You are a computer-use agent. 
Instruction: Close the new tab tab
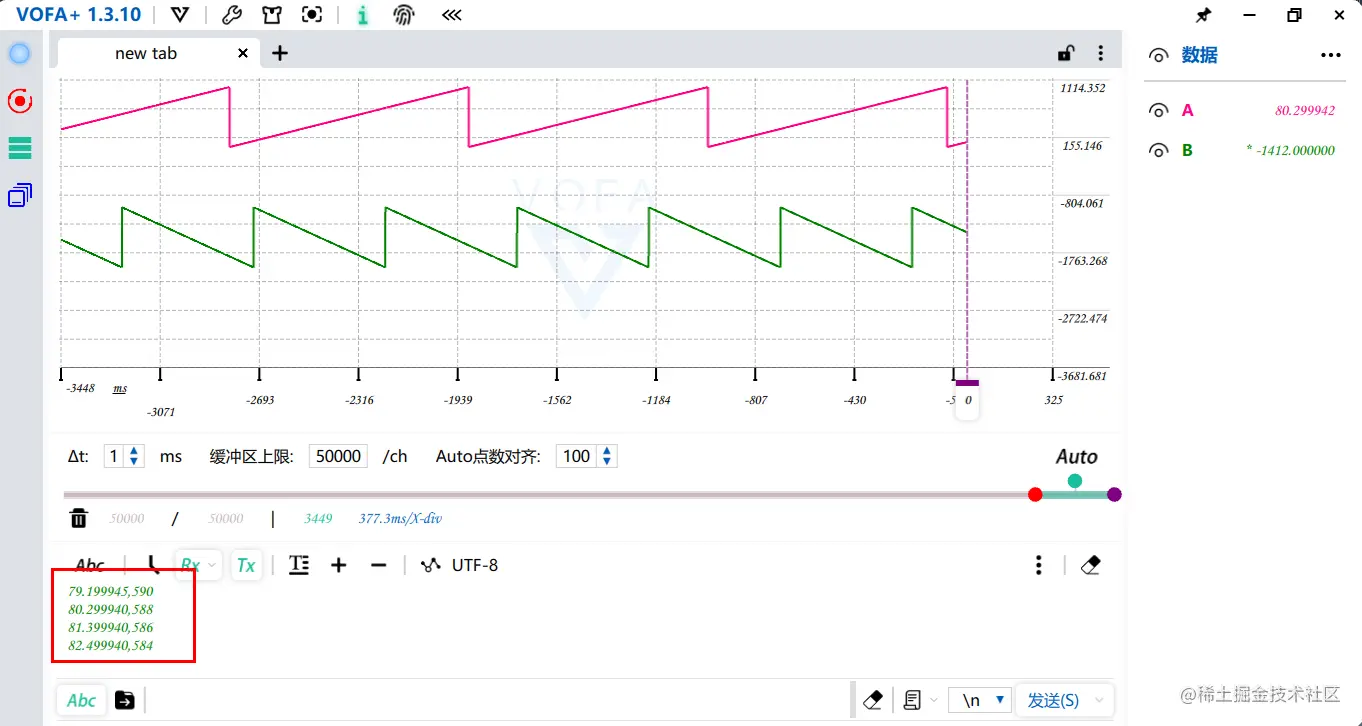coord(243,54)
